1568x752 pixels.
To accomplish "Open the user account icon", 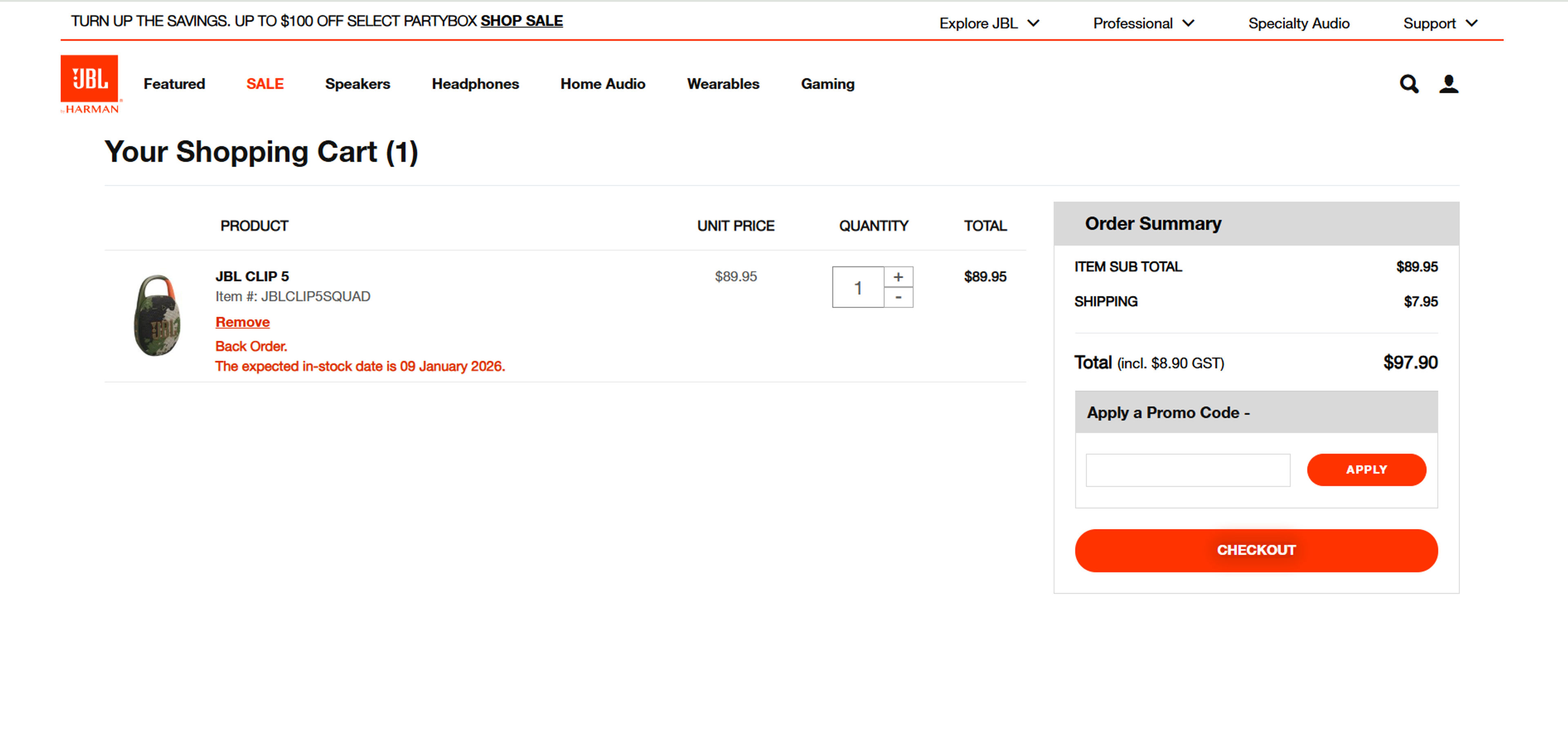I will 1449,83.
